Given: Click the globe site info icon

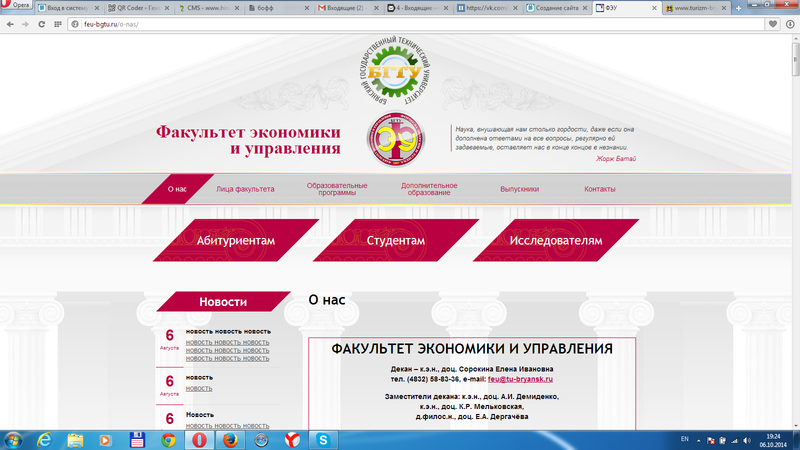Looking at the screenshot, I should 75,24.
